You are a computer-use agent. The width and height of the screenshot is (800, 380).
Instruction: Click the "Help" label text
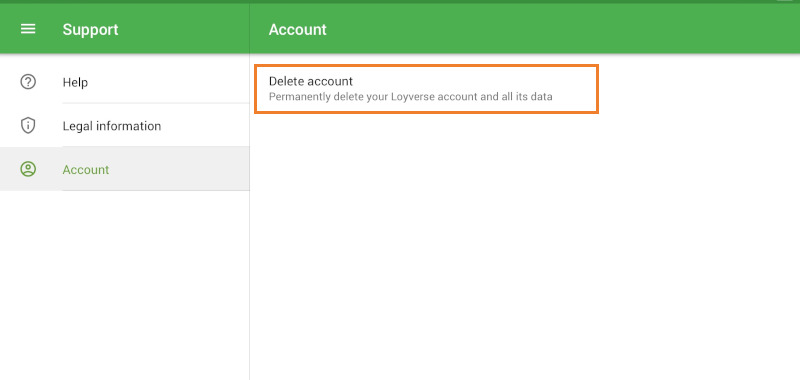click(75, 82)
